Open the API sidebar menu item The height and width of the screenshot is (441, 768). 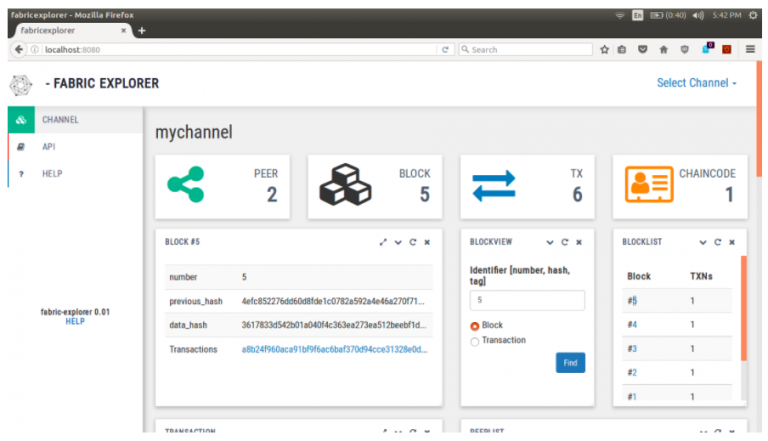pos(48,146)
